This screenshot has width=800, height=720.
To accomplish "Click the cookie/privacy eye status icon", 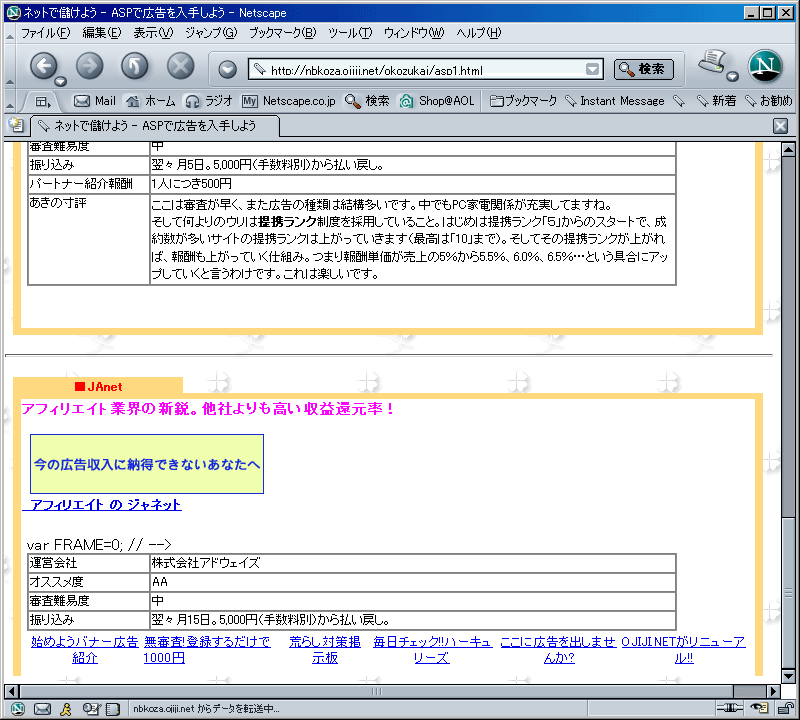I will (x=759, y=708).
